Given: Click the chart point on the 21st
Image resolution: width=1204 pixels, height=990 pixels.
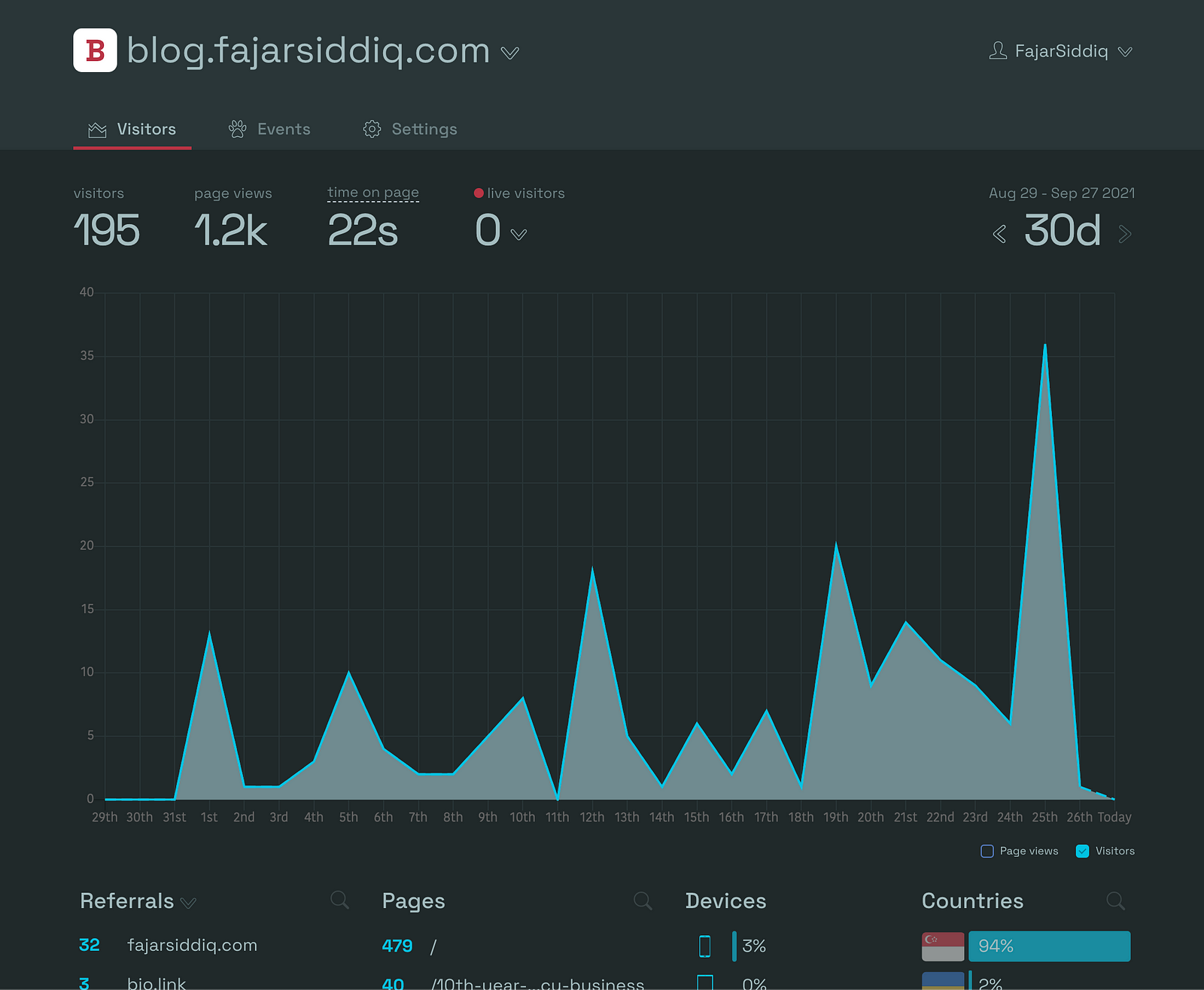Looking at the screenshot, I should 905,621.
